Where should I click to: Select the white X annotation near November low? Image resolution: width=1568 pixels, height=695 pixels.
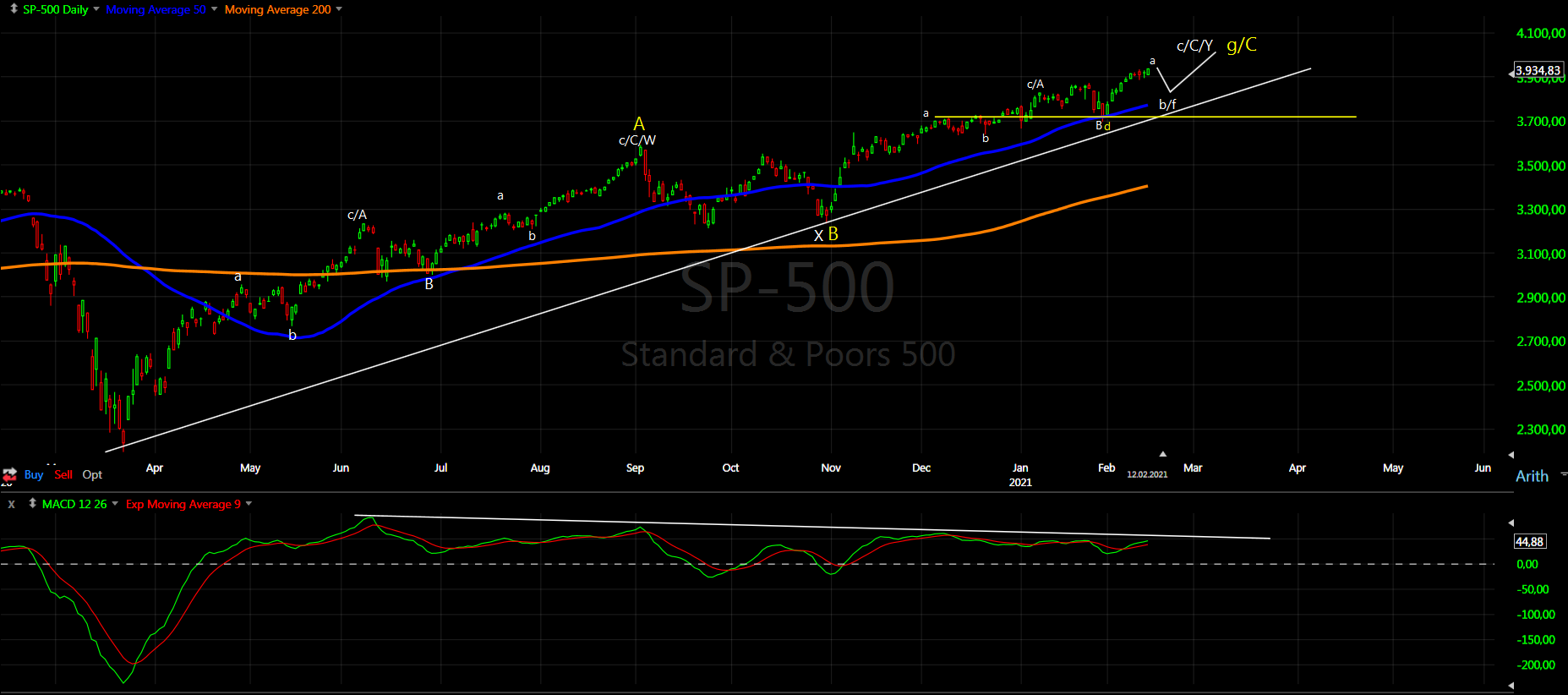(x=818, y=236)
